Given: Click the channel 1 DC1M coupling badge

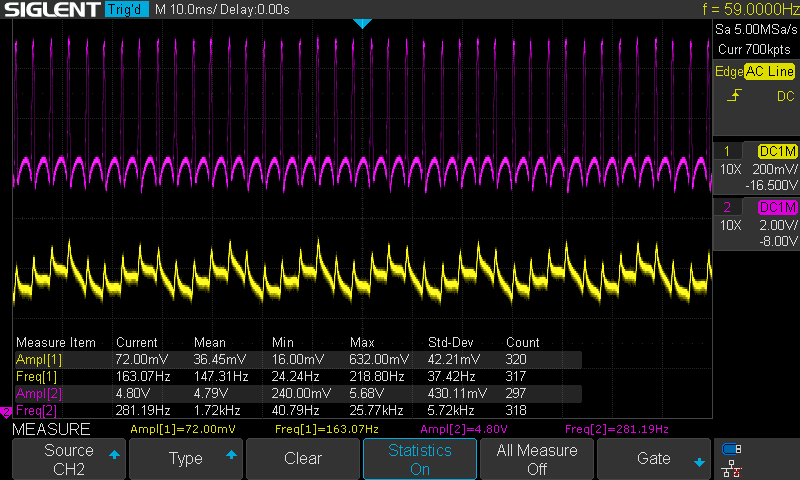Looking at the screenshot, I should 776,150.
